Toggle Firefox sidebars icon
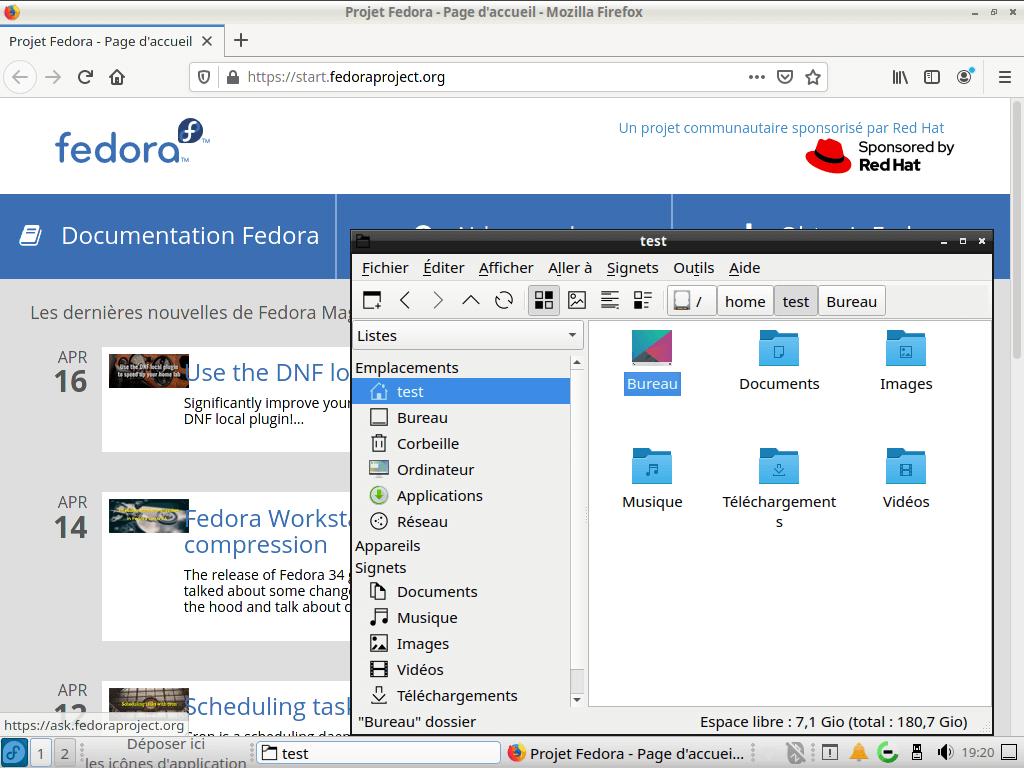The width and height of the screenshot is (1024, 768). click(x=932, y=77)
